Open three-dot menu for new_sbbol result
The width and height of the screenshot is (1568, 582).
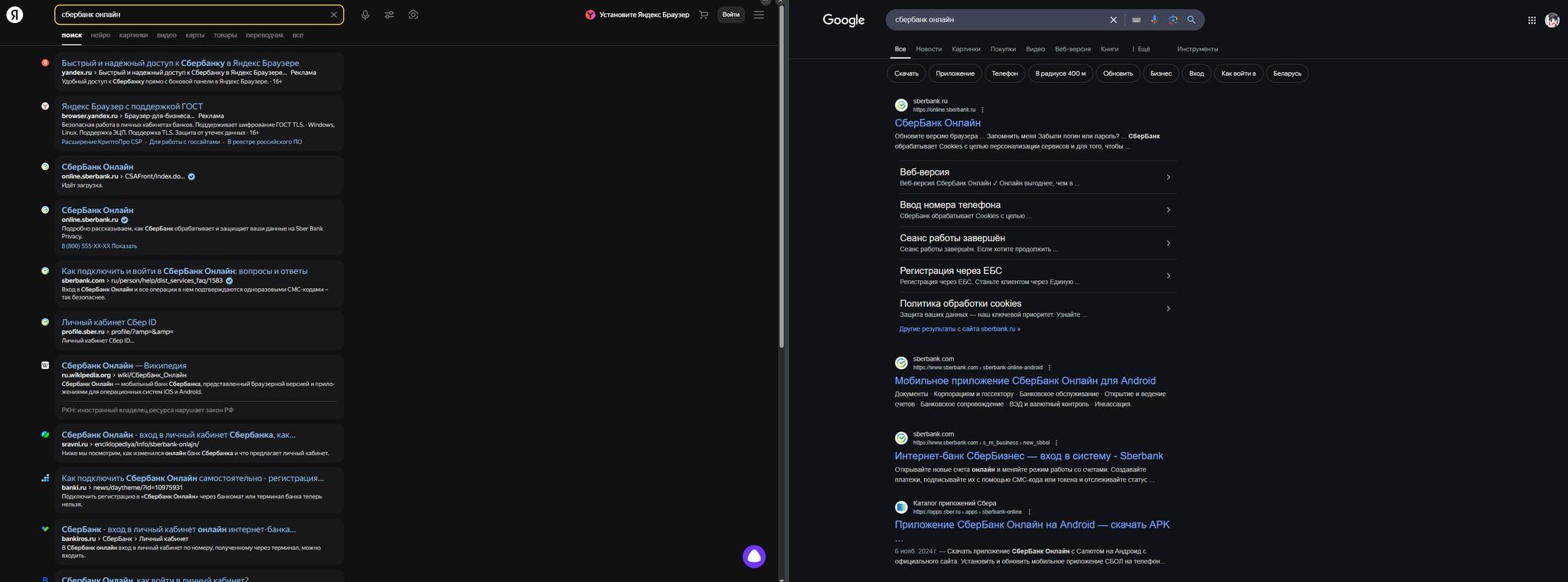click(x=1056, y=443)
